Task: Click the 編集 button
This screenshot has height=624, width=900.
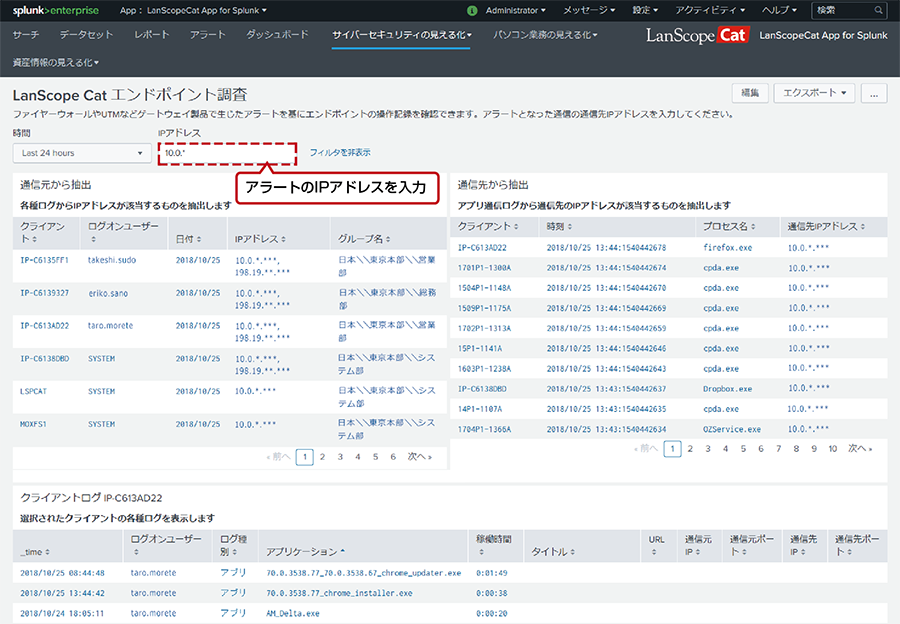Action: (750, 93)
